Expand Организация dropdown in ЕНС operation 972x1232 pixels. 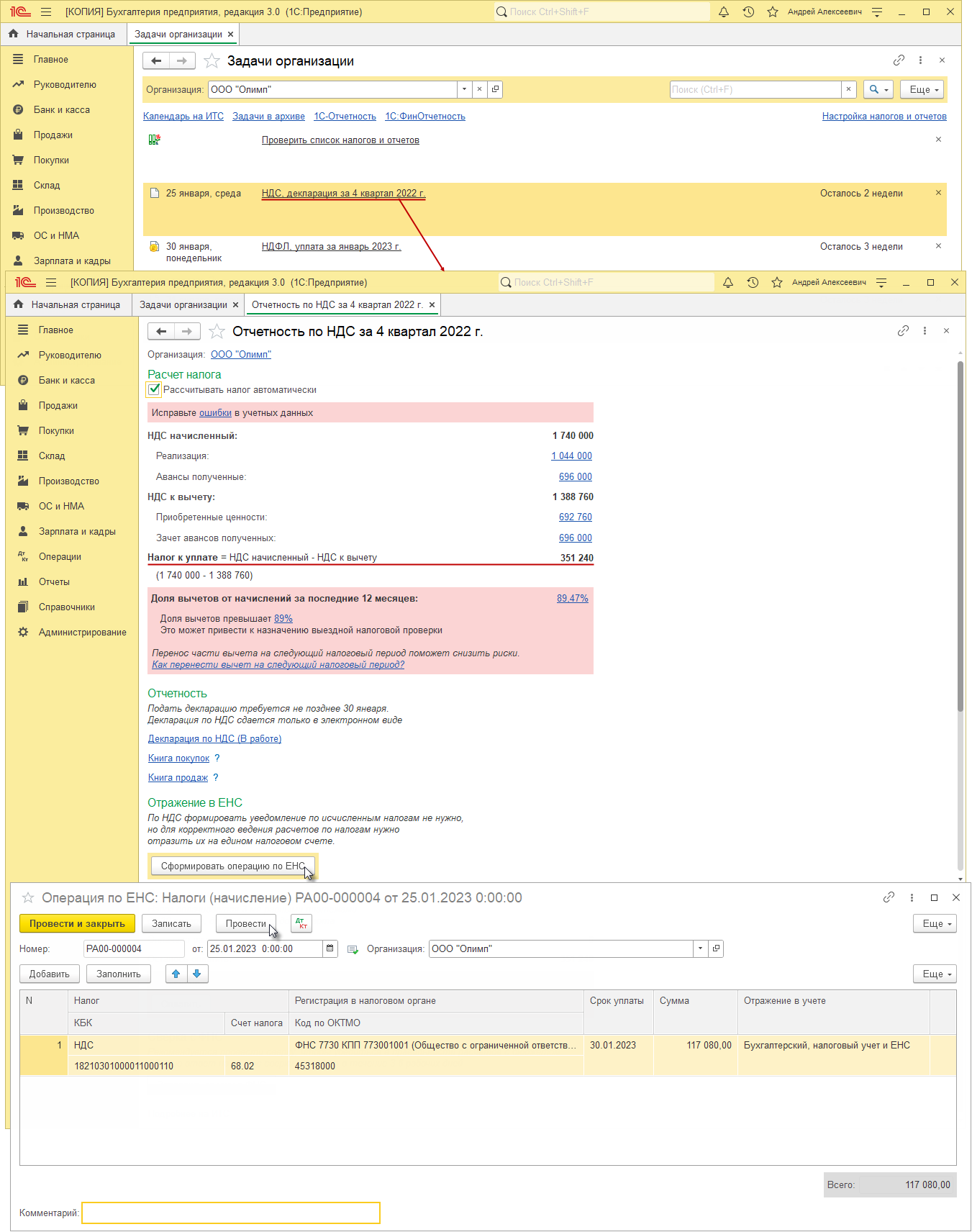[700, 948]
